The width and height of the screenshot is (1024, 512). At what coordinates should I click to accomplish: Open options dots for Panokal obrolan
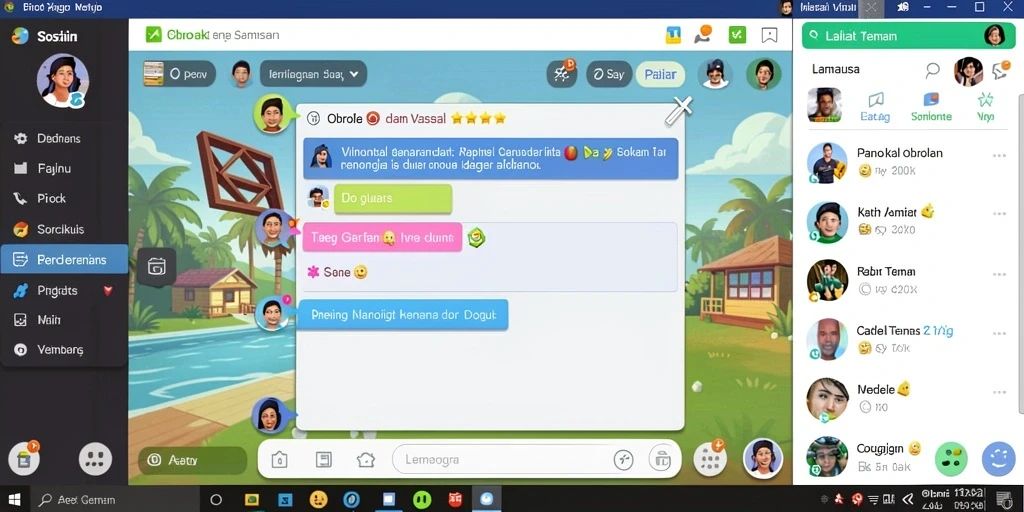point(999,155)
